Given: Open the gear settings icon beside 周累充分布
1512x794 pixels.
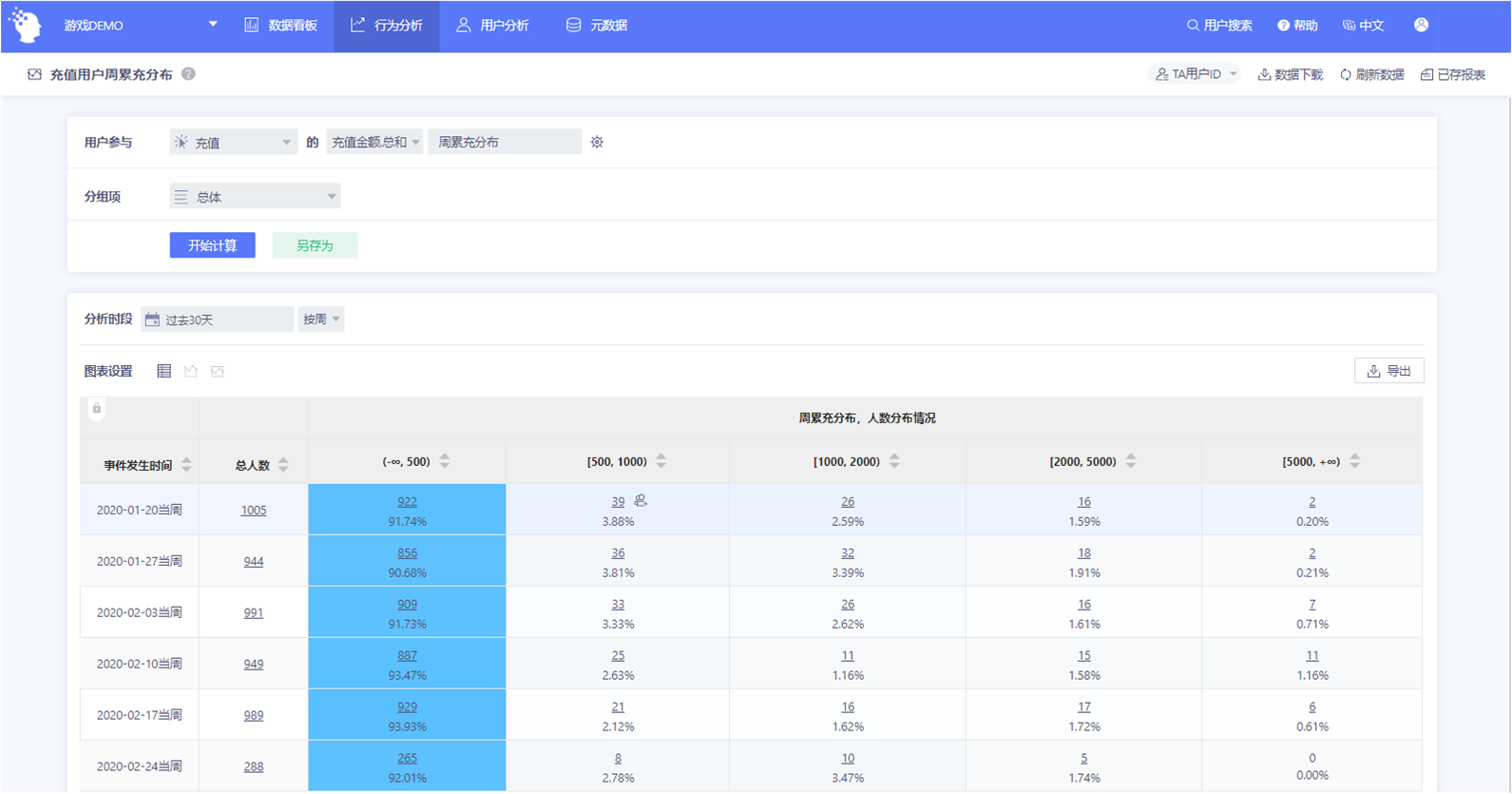Looking at the screenshot, I should (x=597, y=143).
